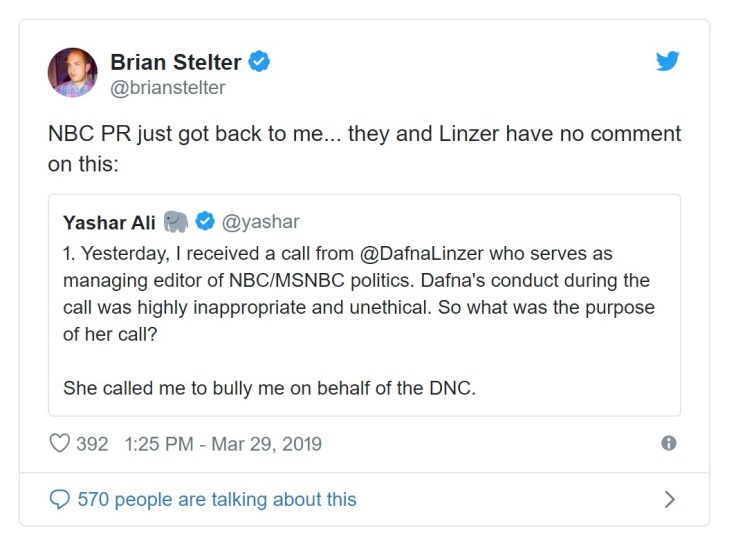This screenshot has width=736, height=546.
Task: View 570 people are talking about this
Action: point(217,498)
